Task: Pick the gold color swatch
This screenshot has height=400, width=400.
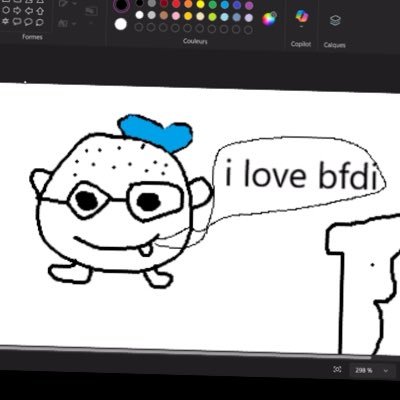Action: 188,16
